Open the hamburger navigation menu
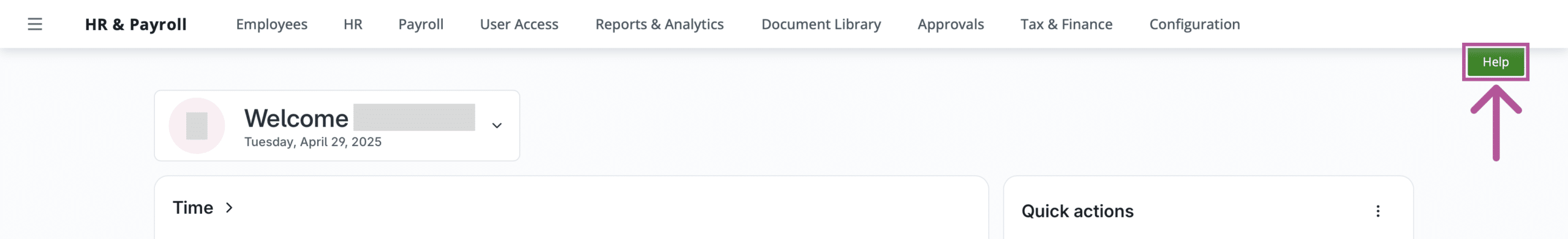1568x239 pixels. (x=35, y=24)
